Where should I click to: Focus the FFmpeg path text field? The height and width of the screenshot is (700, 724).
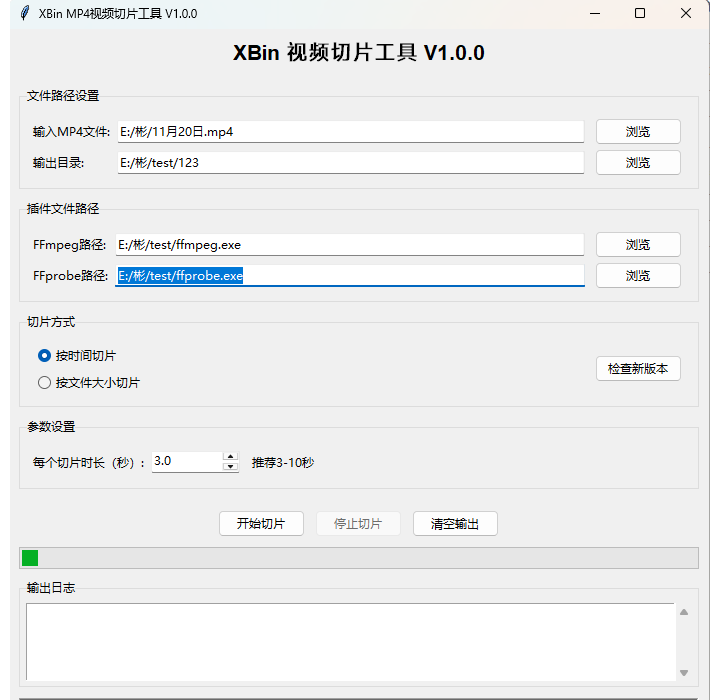coord(350,245)
